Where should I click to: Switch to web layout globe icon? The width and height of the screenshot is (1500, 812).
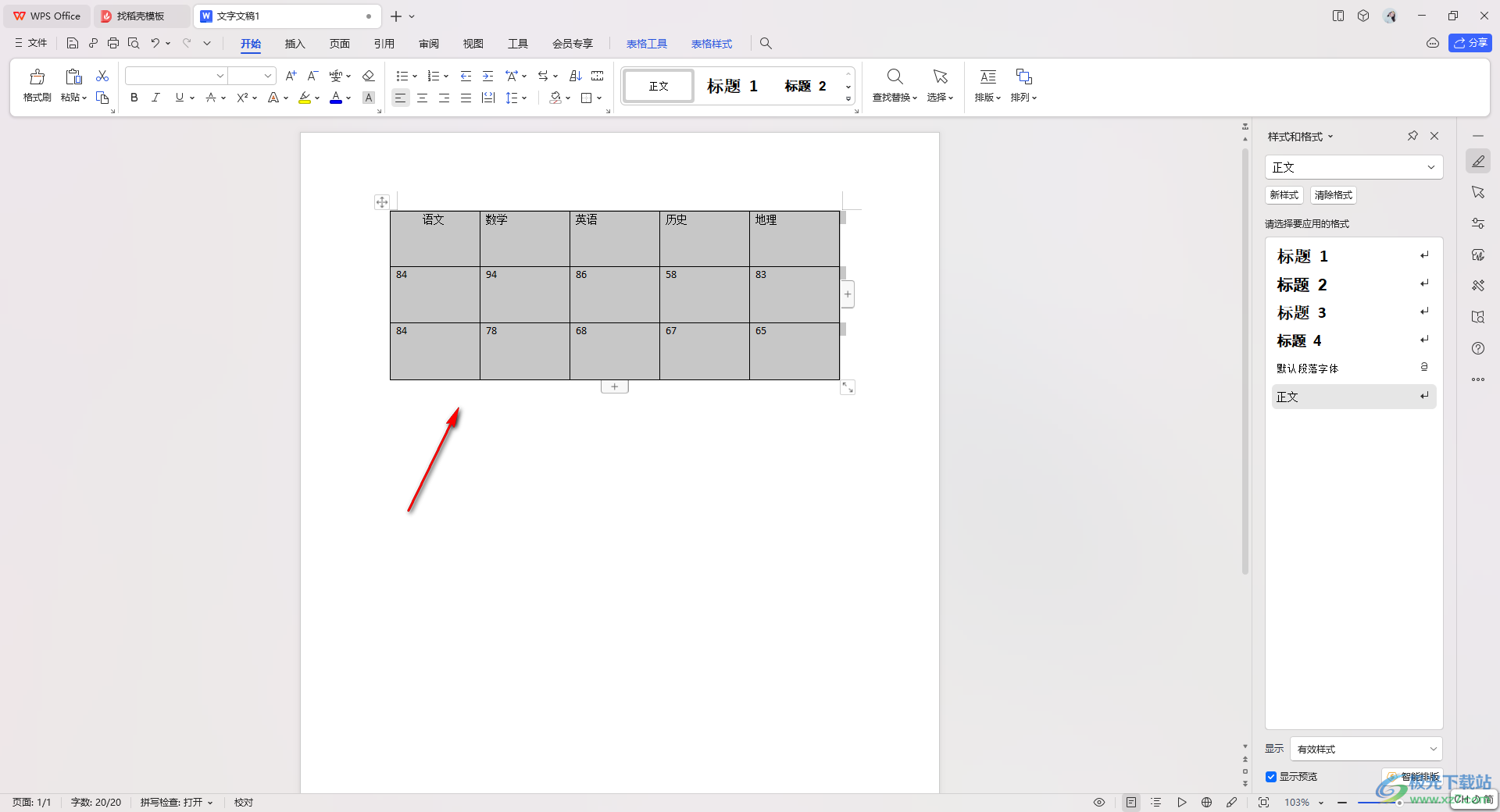1207,802
